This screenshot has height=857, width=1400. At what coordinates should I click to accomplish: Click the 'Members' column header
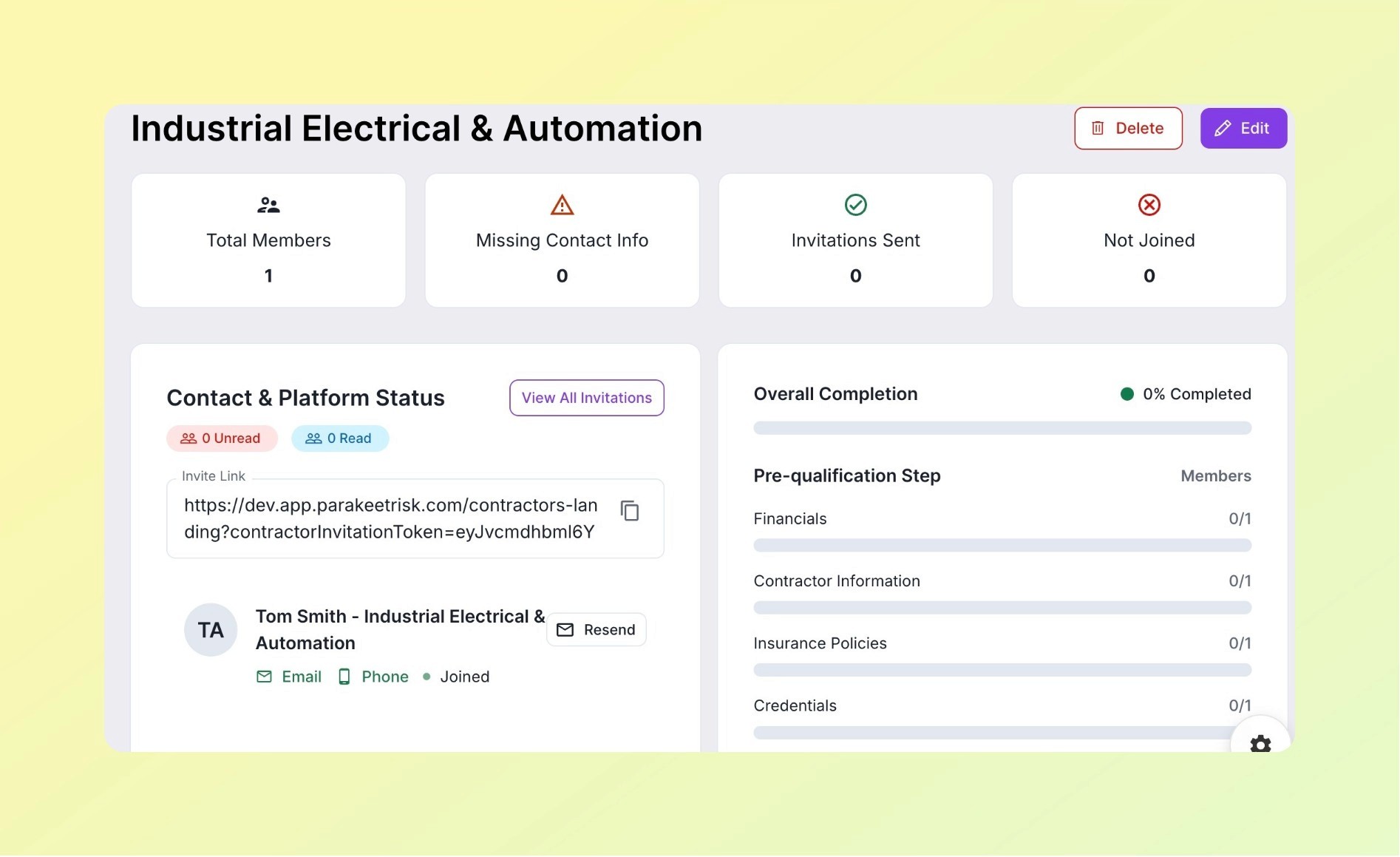click(x=1215, y=476)
